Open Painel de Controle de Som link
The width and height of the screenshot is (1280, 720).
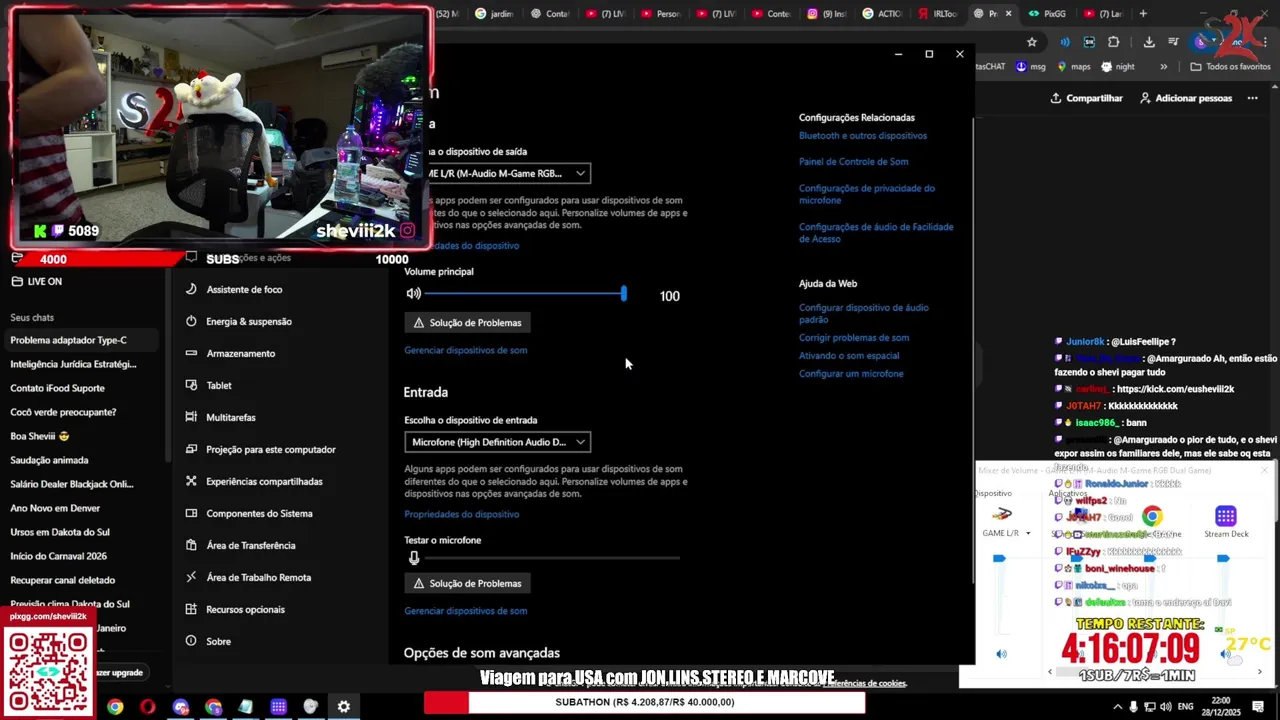coord(853,162)
